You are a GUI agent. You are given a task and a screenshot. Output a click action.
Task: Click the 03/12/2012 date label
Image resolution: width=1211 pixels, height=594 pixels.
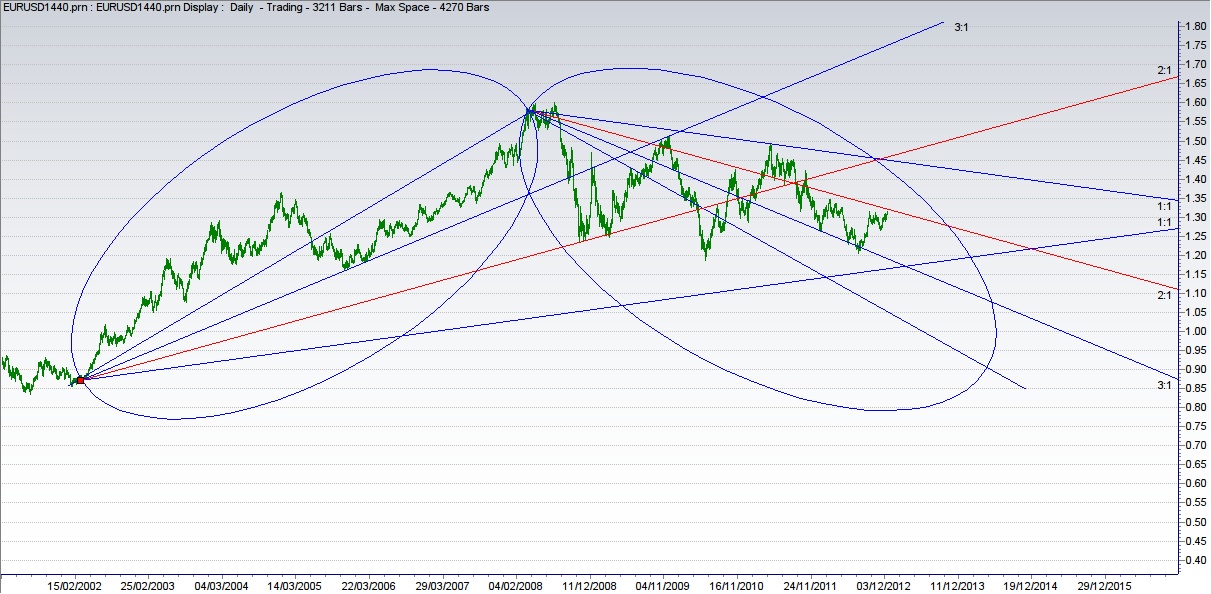click(883, 585)
